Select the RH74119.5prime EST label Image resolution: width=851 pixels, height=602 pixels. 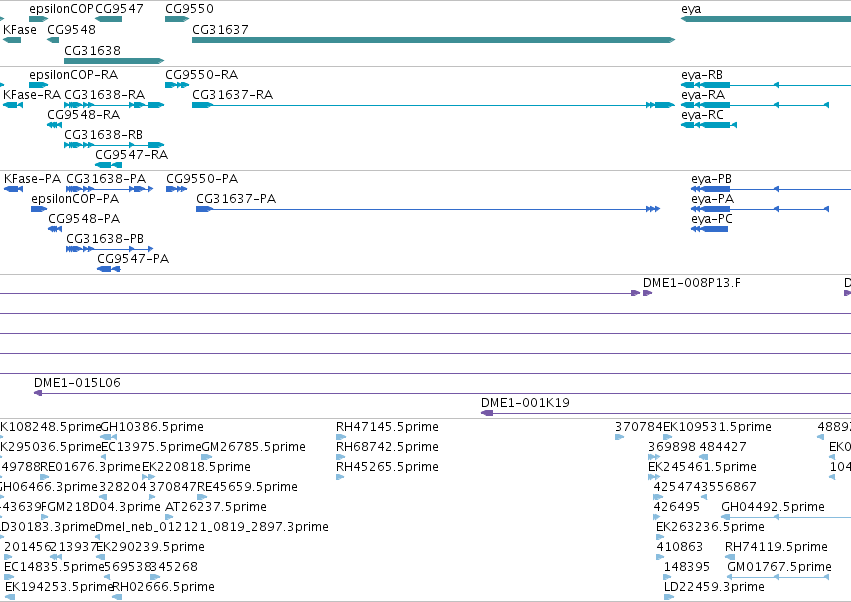(777, 547)
